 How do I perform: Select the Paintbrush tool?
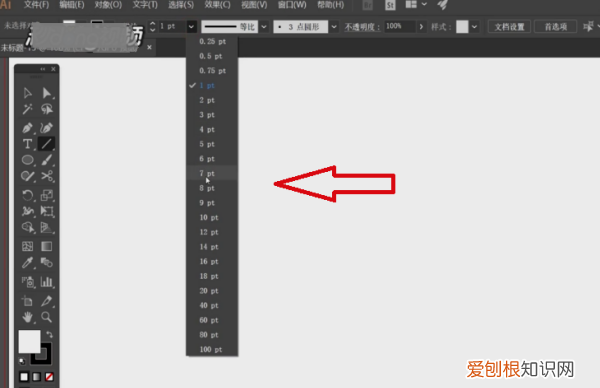click(47, 160)
